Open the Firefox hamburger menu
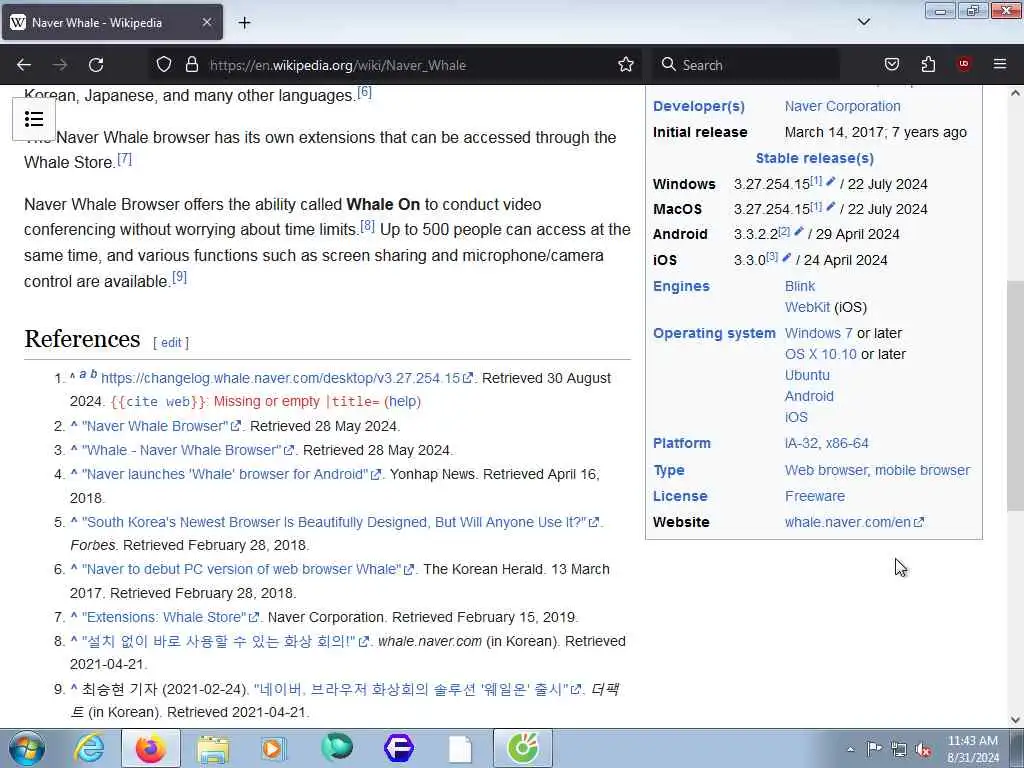Screen dimensions: 1024x768 (x=1000, y=64)
